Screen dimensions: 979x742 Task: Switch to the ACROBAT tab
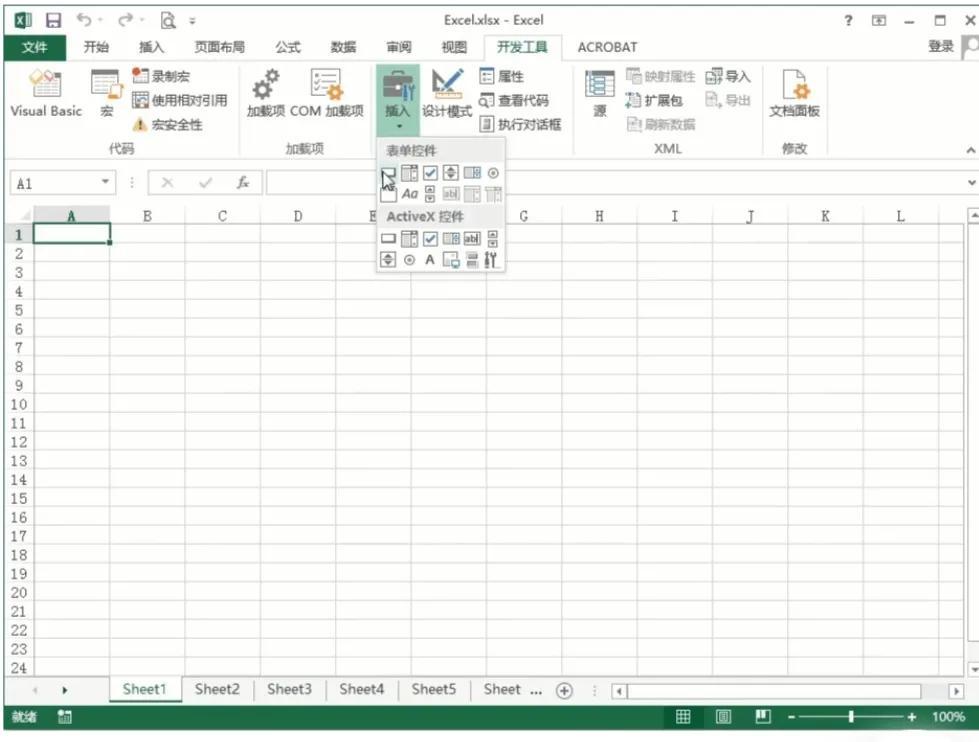[x=608, y=47]
